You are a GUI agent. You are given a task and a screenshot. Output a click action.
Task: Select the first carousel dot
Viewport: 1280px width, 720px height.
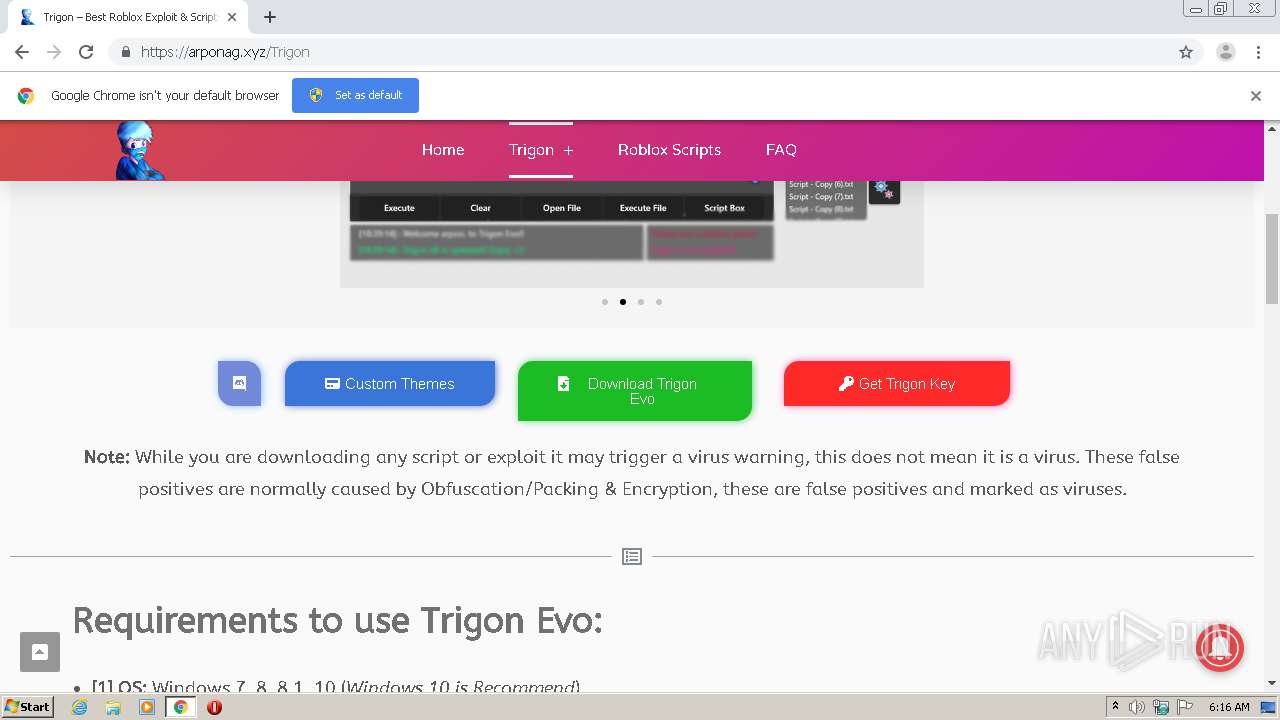click(x=605, y=302)
